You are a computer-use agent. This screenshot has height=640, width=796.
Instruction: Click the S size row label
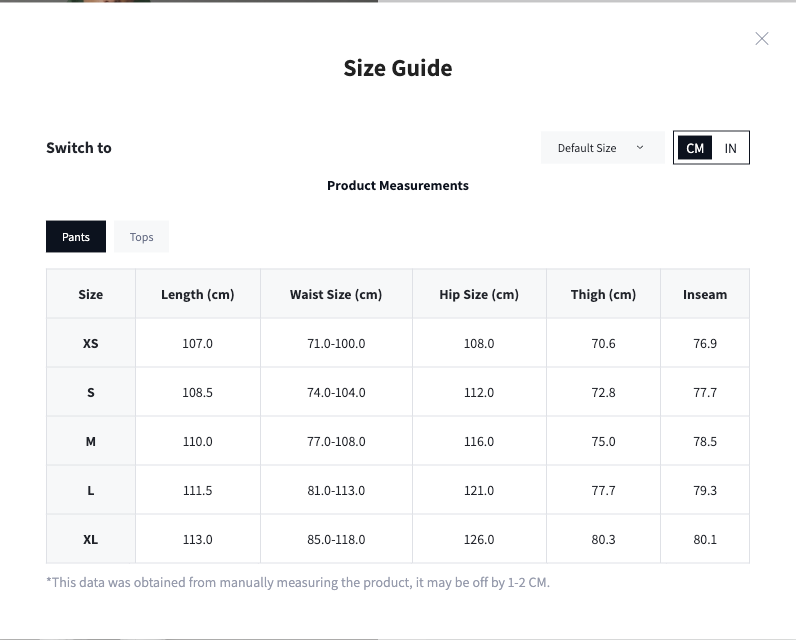click(91, 392)
